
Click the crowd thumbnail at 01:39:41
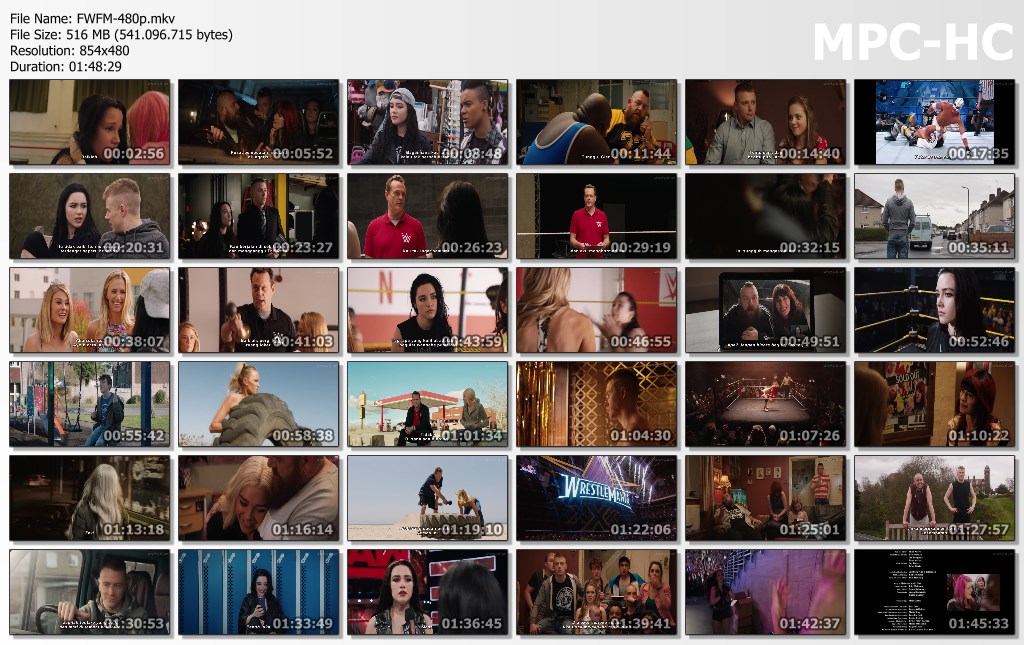point(597,592)
